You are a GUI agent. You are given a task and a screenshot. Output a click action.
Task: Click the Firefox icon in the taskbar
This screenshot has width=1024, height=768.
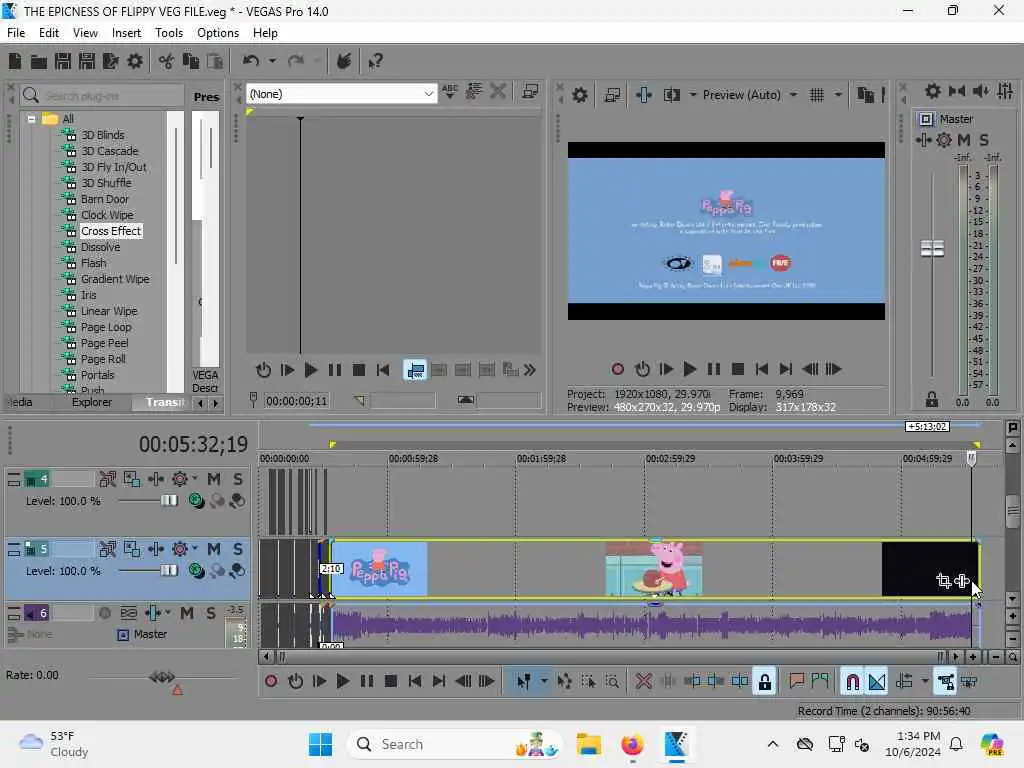click(x=632, y=744)
